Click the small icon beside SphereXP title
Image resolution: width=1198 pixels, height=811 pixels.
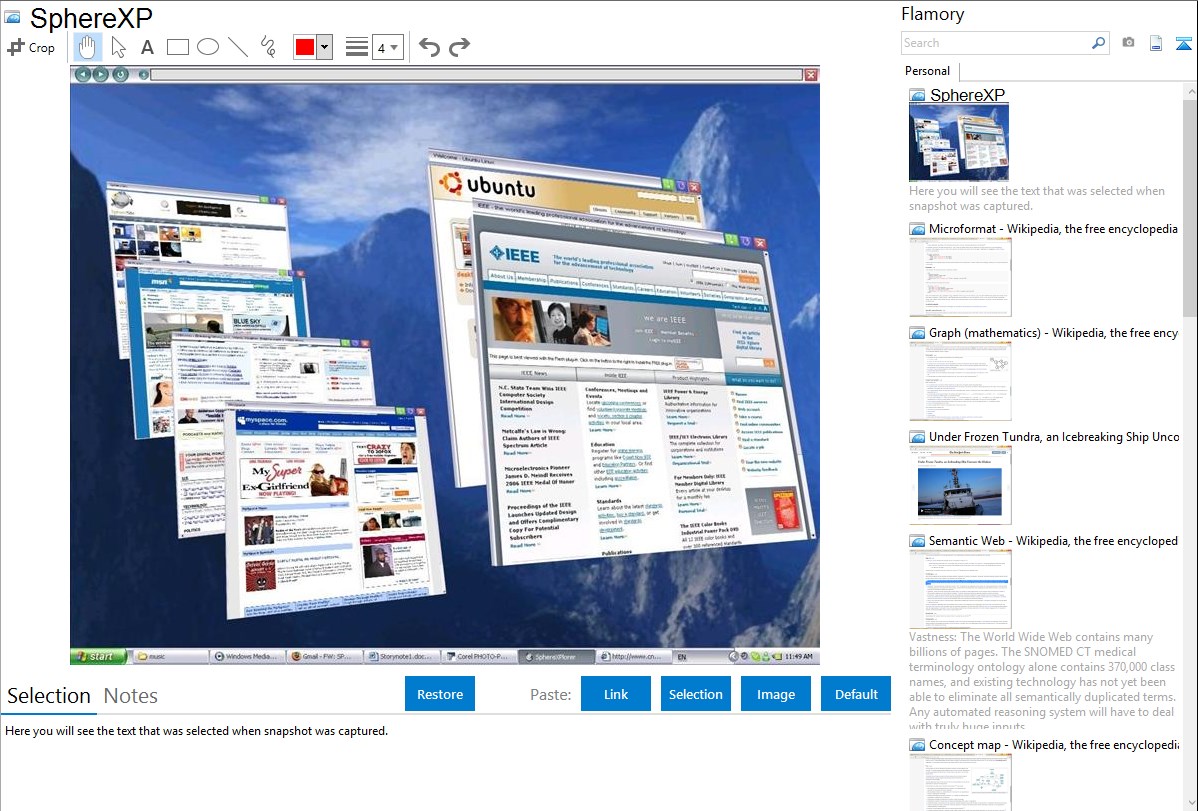917,96
